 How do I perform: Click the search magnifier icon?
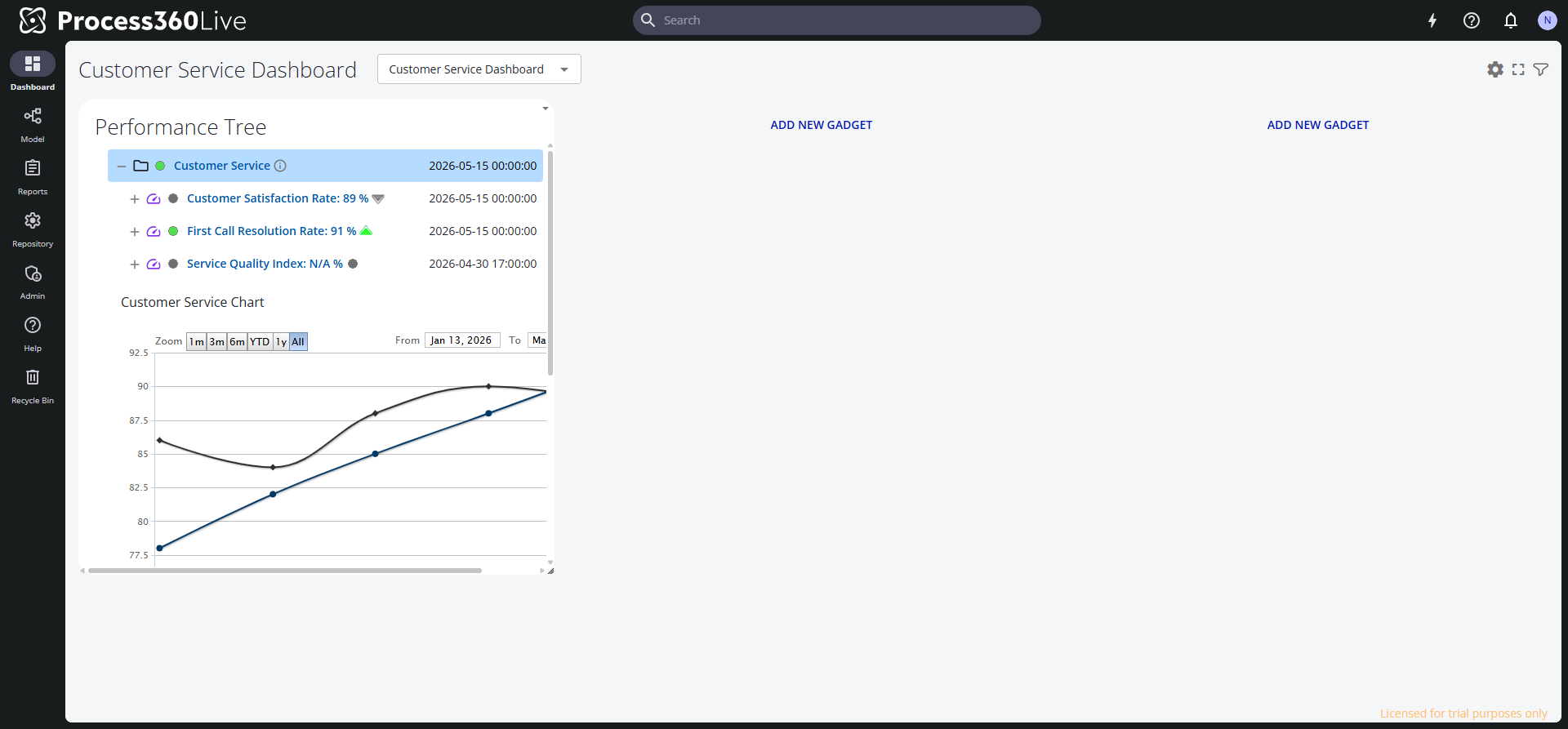648,20
